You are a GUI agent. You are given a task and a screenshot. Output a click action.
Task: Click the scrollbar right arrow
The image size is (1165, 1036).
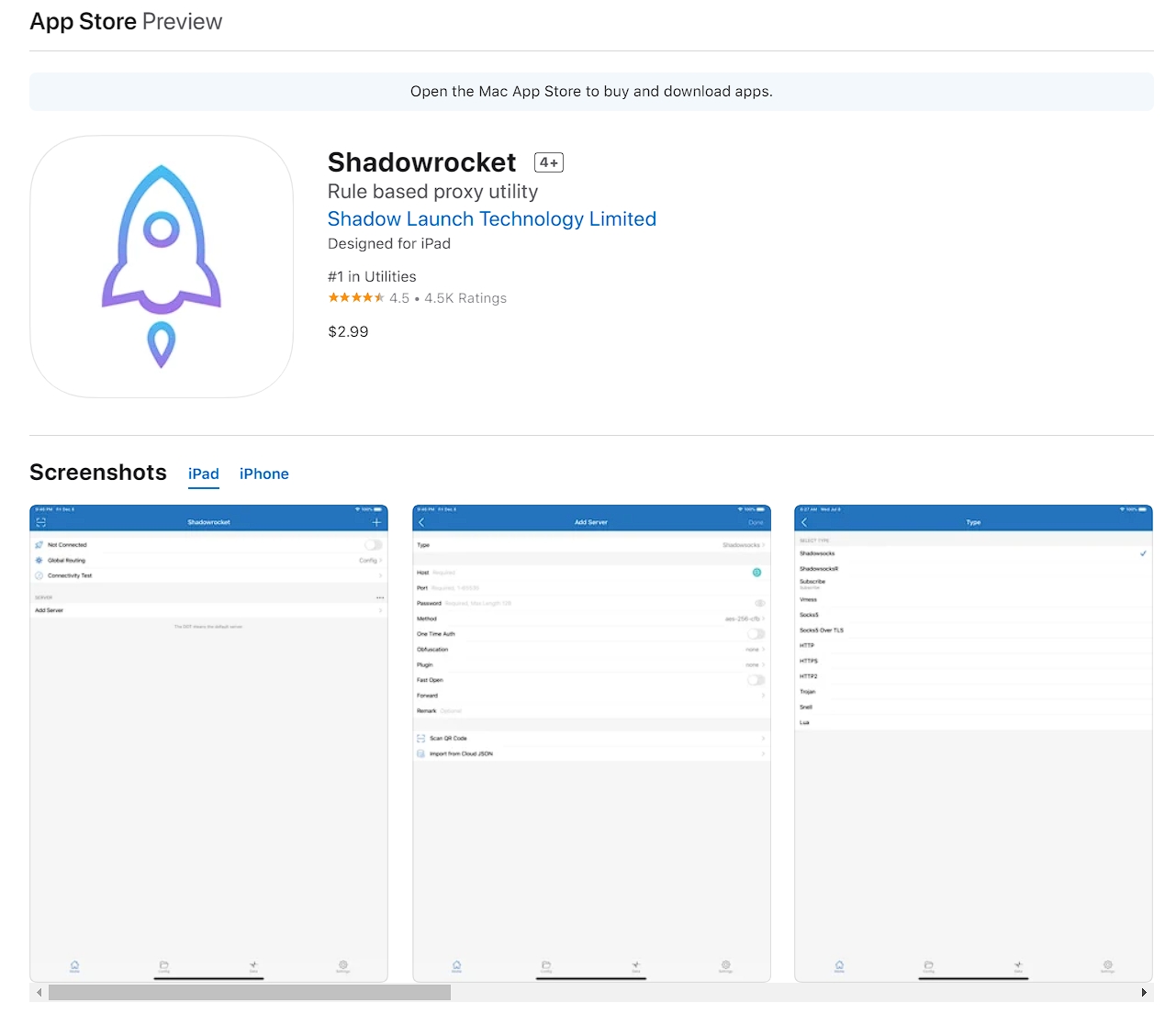coord(1143,993)
